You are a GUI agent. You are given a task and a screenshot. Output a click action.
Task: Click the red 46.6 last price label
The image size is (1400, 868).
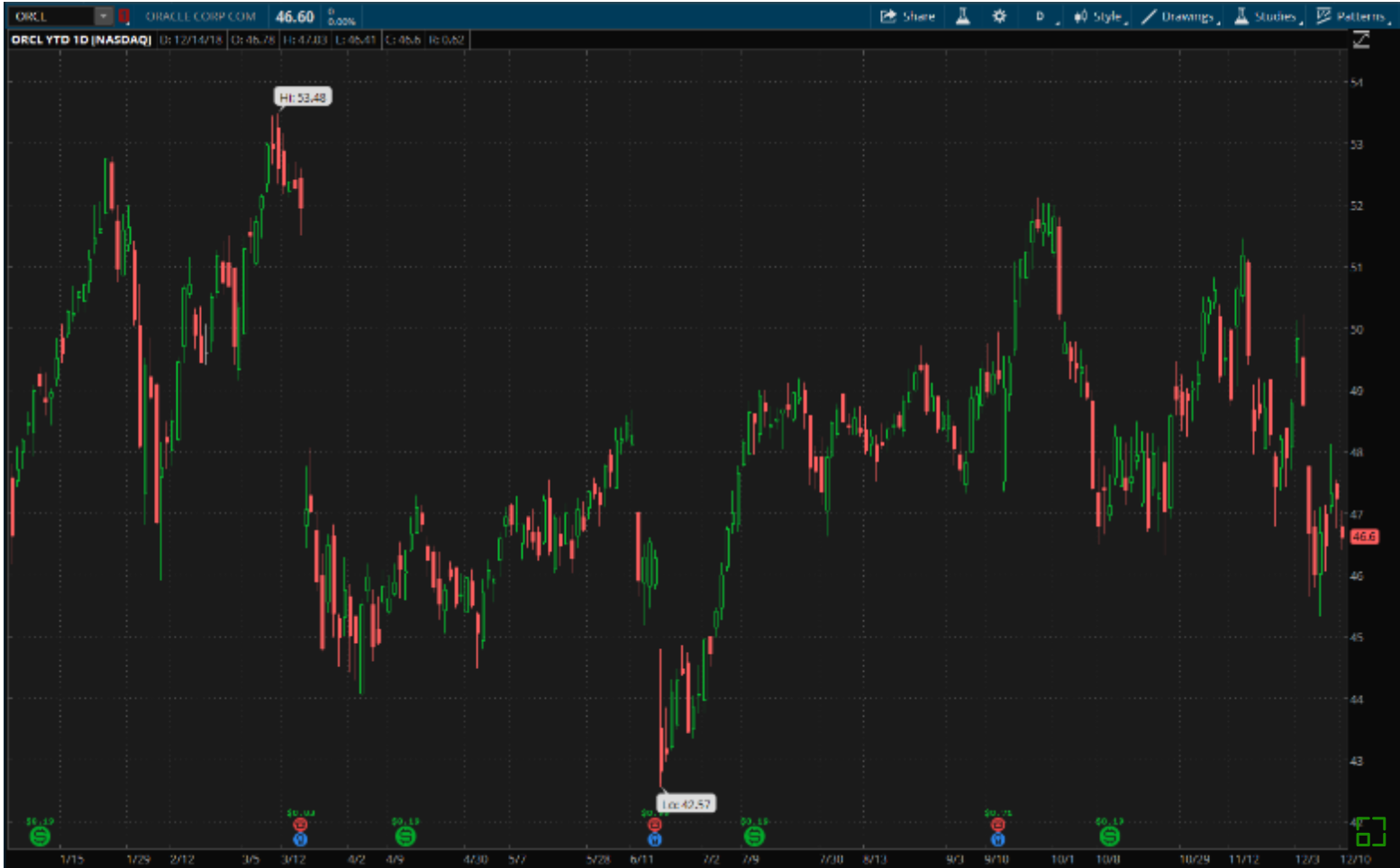[1364, 536]
